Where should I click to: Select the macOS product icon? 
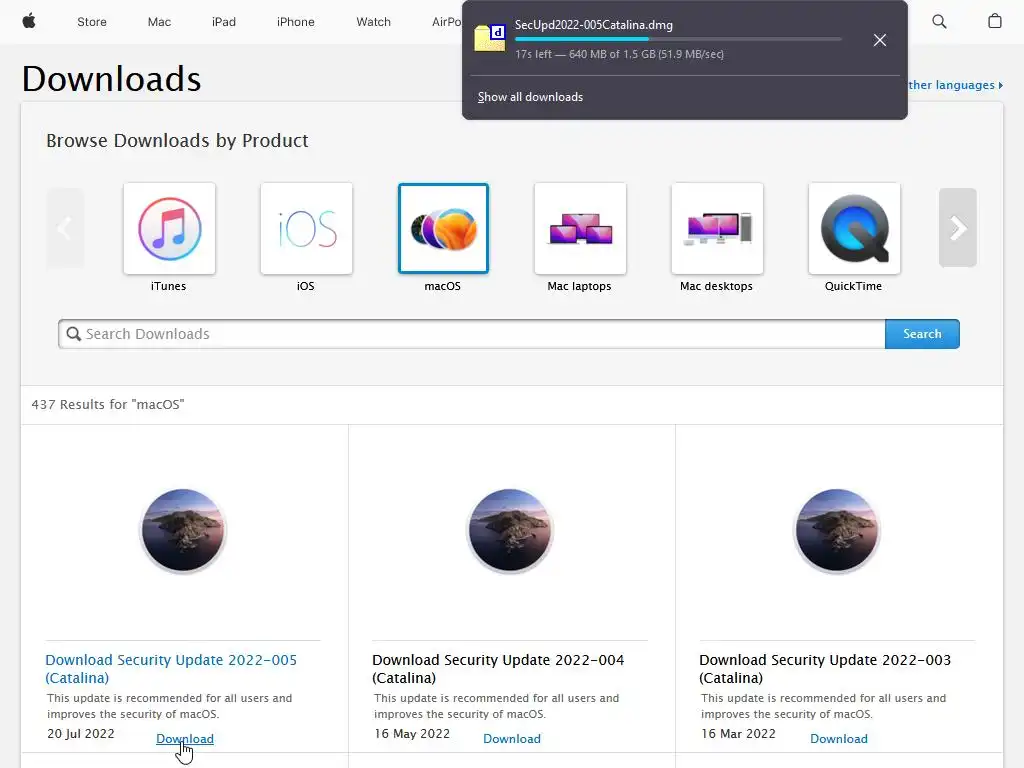[x=443, y=229]
